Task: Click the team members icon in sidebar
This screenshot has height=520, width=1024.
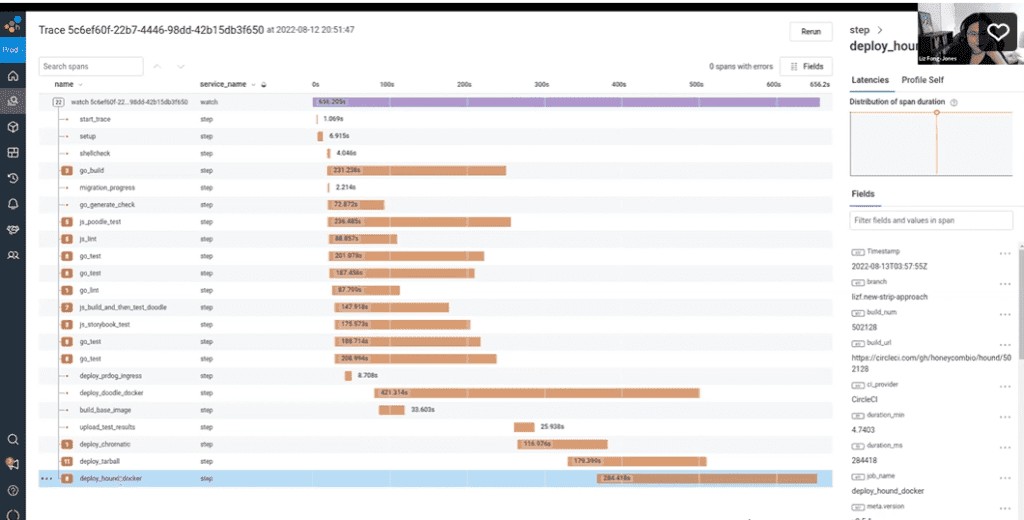Action: pos(13,255)
